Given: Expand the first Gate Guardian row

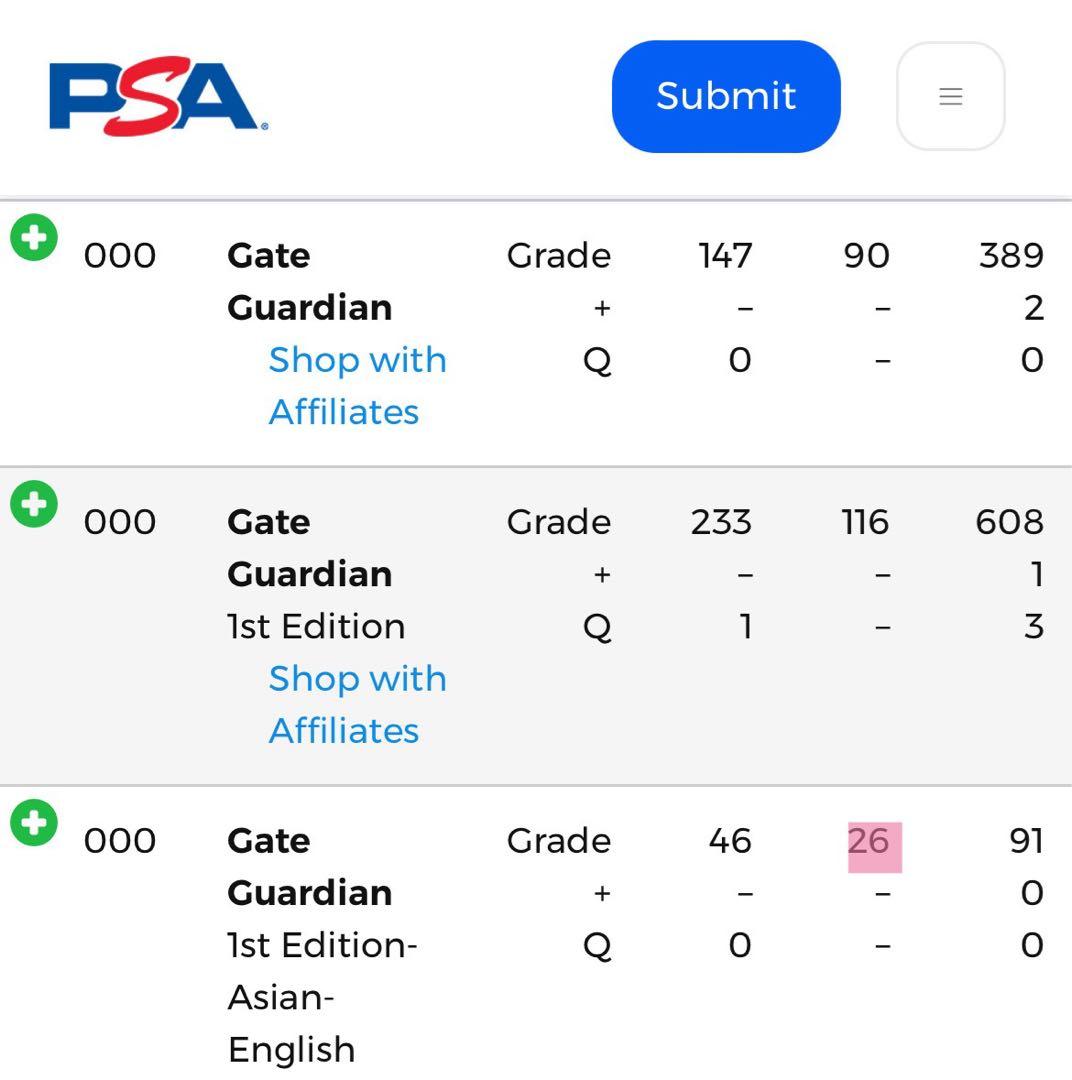Looking at the screenshot, I should [34, 238].
